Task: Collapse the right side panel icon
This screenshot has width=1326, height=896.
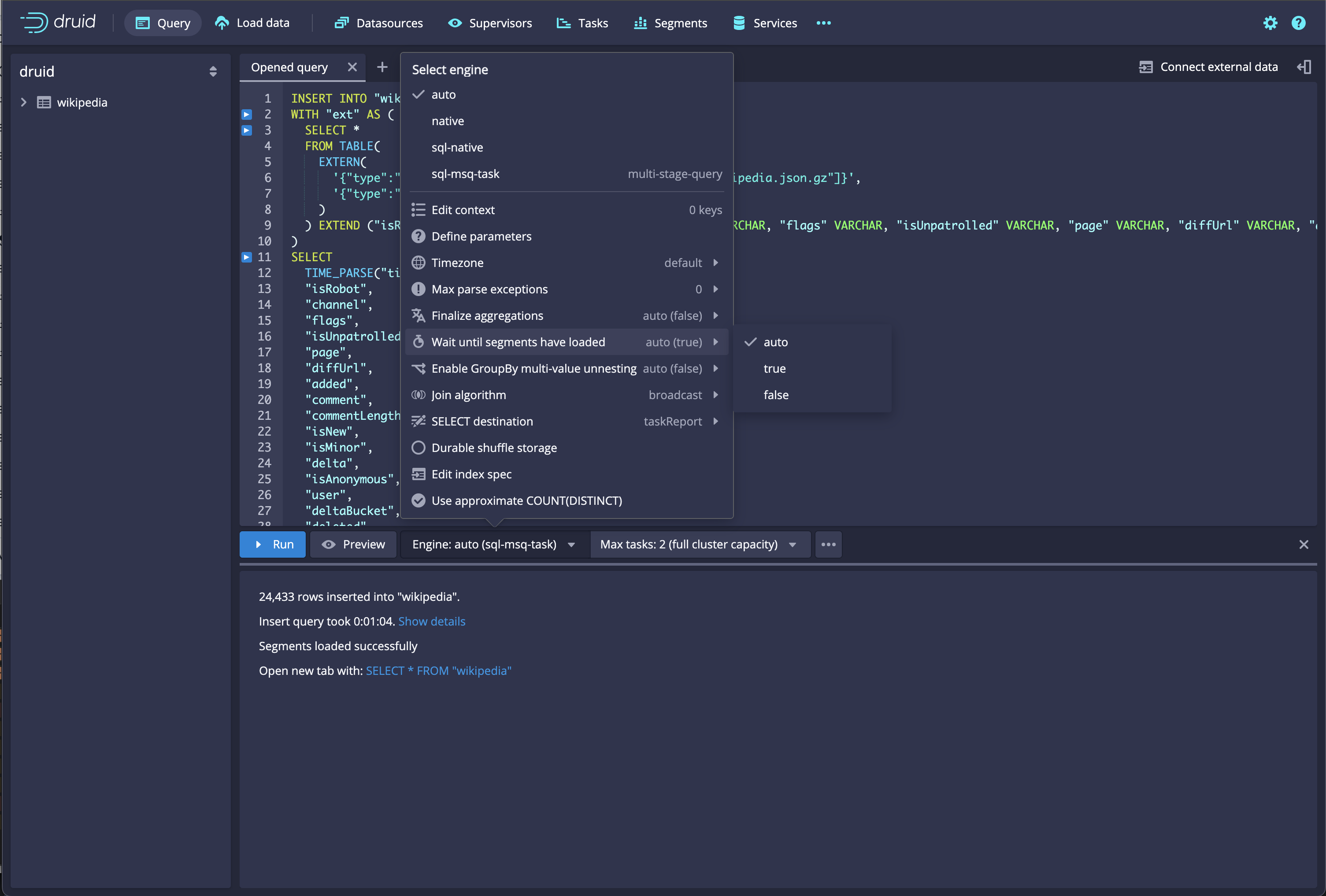Action: (x=1304, y=67)
